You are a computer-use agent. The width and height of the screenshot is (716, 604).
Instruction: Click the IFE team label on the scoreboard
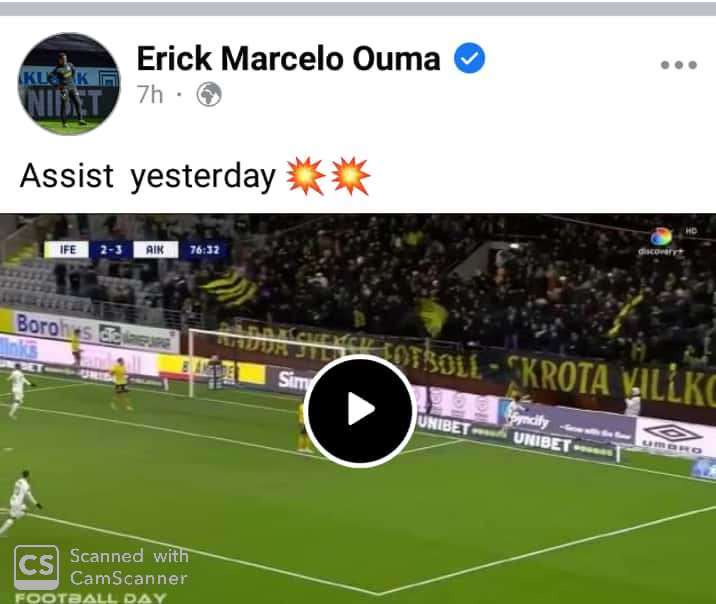pos(68,250)
